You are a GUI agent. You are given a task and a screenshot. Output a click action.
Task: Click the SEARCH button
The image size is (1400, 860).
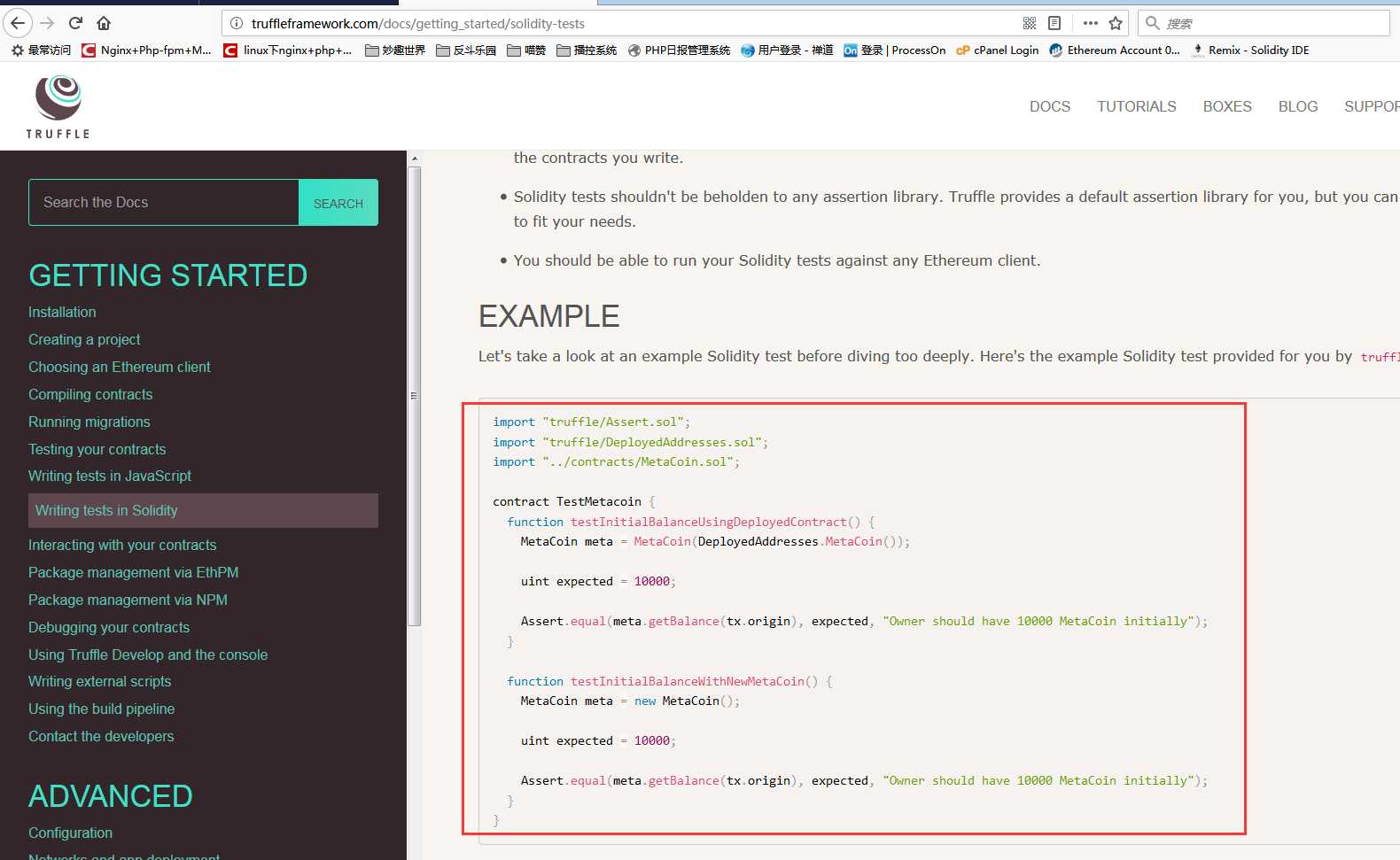coord(338,203)
